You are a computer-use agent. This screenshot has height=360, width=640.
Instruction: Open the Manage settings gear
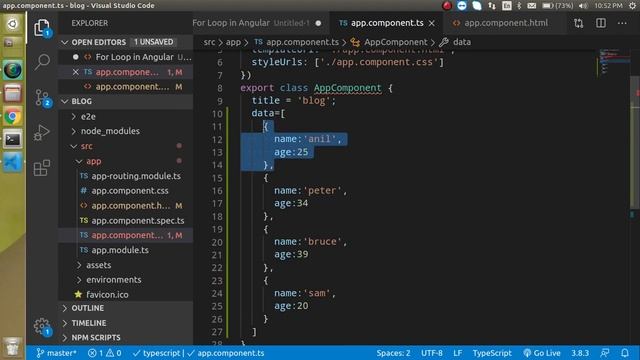42,326
